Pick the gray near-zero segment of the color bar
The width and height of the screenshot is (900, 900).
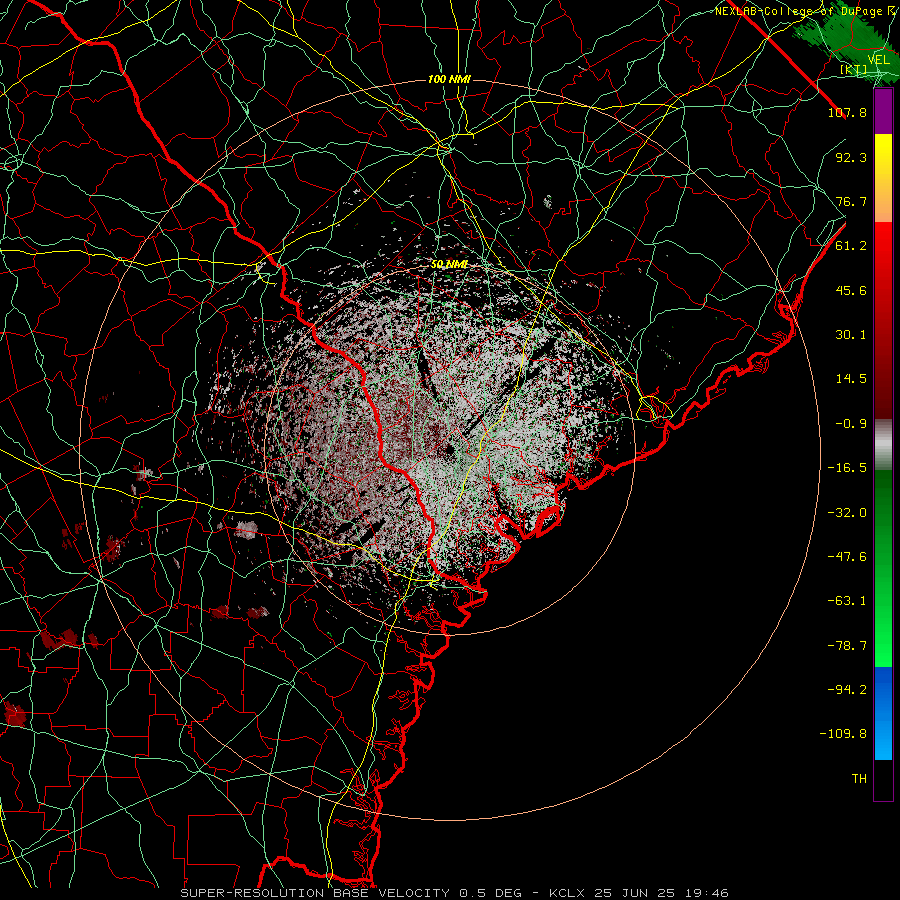click(x=883, y=445)
